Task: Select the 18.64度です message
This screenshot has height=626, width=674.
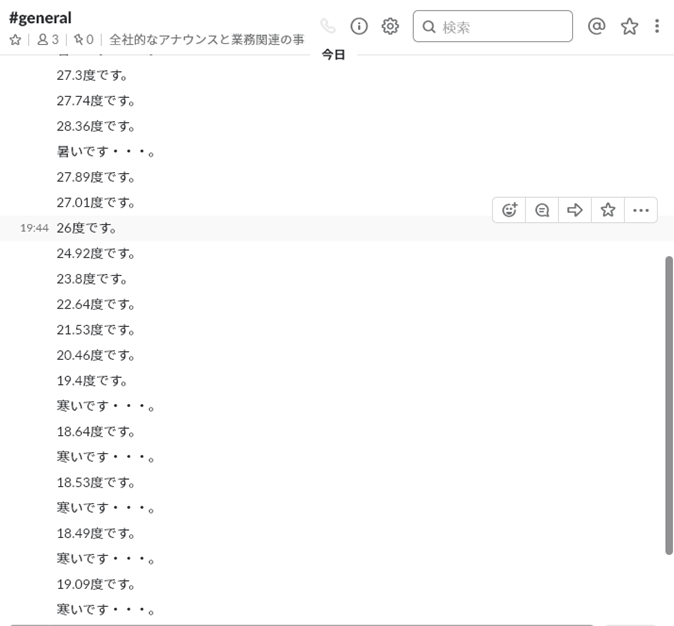Action: coord(96,432)
